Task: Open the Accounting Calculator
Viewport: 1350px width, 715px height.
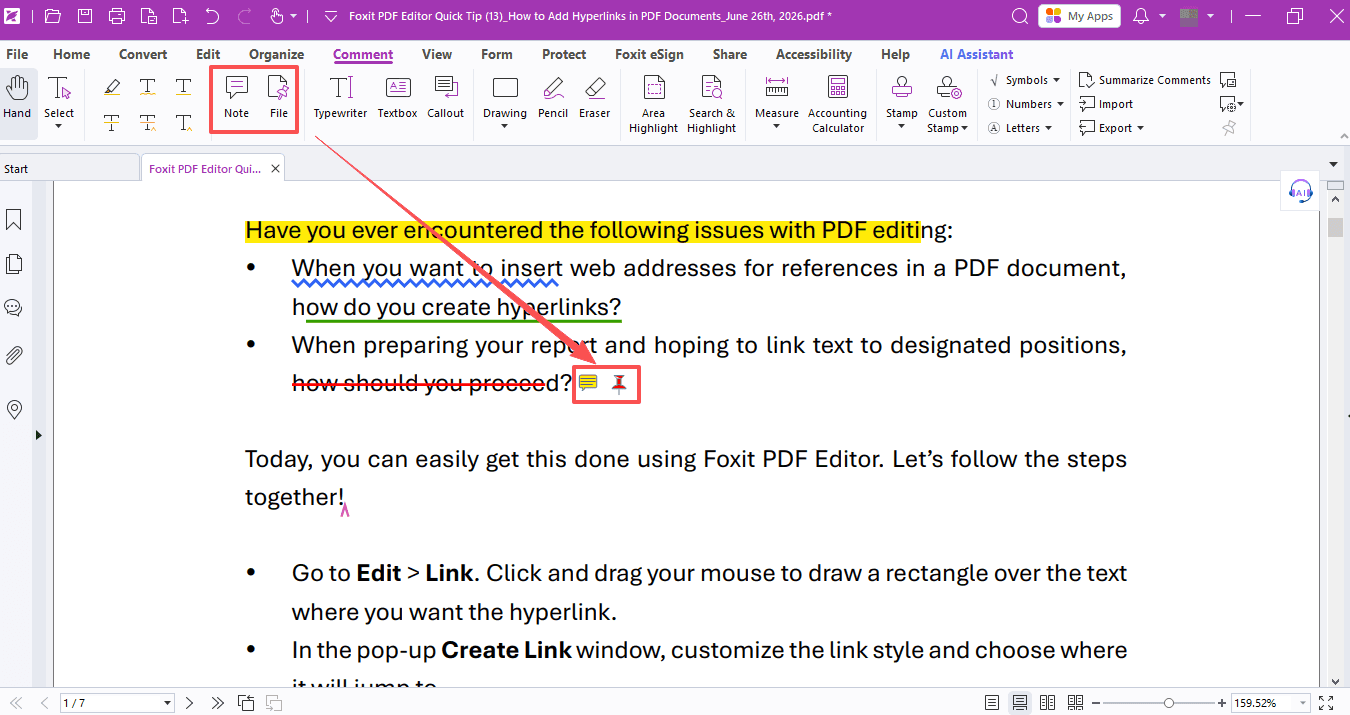Action: (838, 104)
